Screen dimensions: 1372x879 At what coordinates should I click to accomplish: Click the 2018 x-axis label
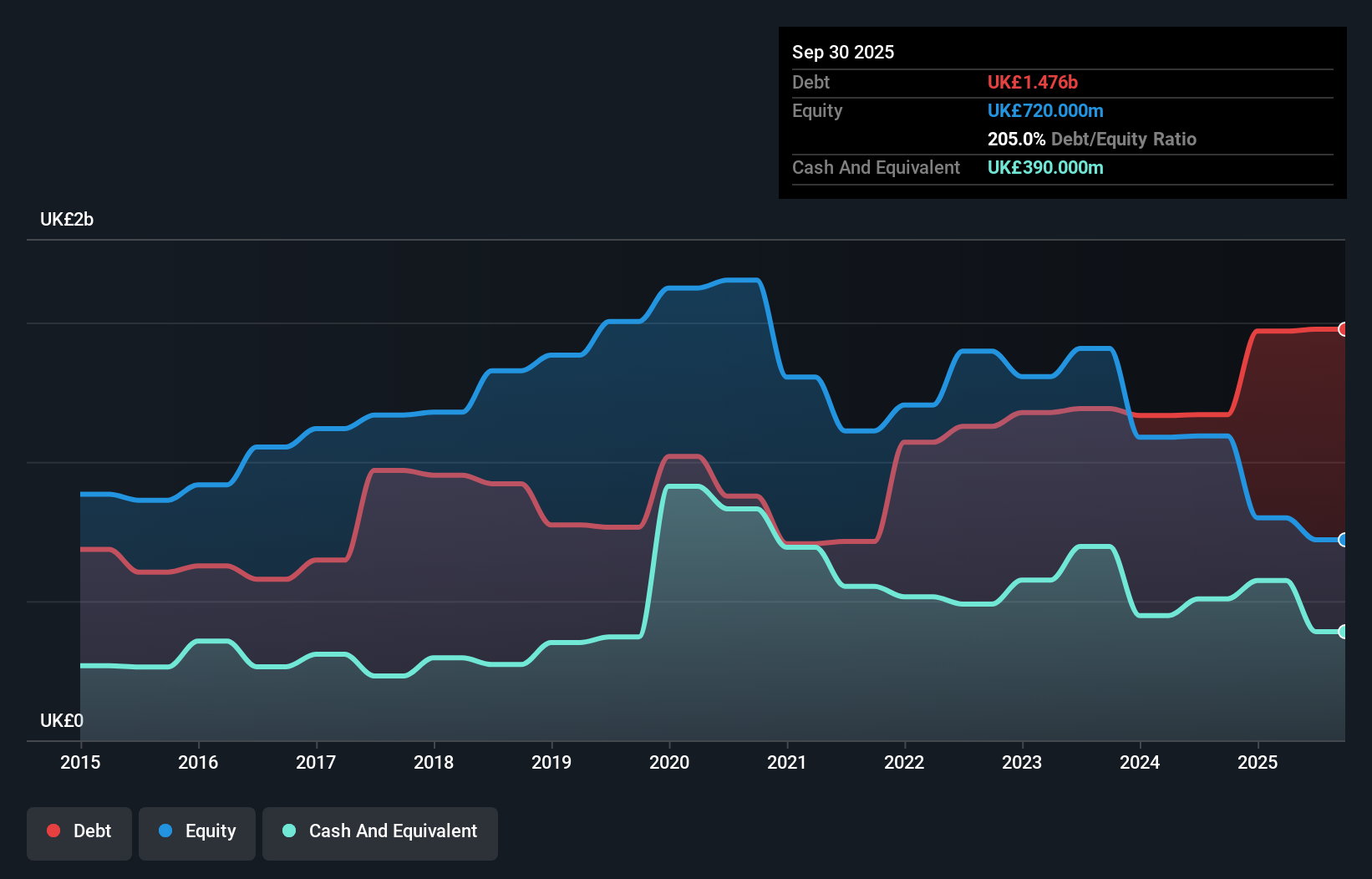(434, 762)
